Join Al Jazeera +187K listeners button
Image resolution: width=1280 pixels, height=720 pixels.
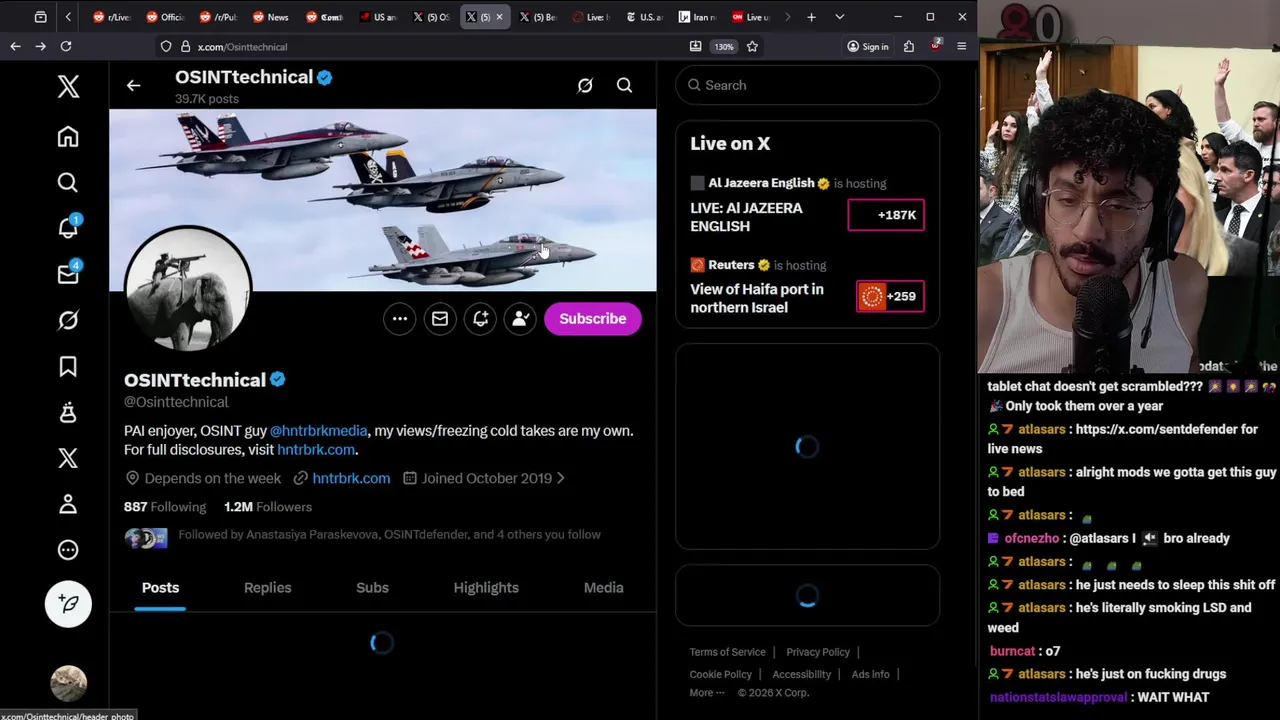886,215
